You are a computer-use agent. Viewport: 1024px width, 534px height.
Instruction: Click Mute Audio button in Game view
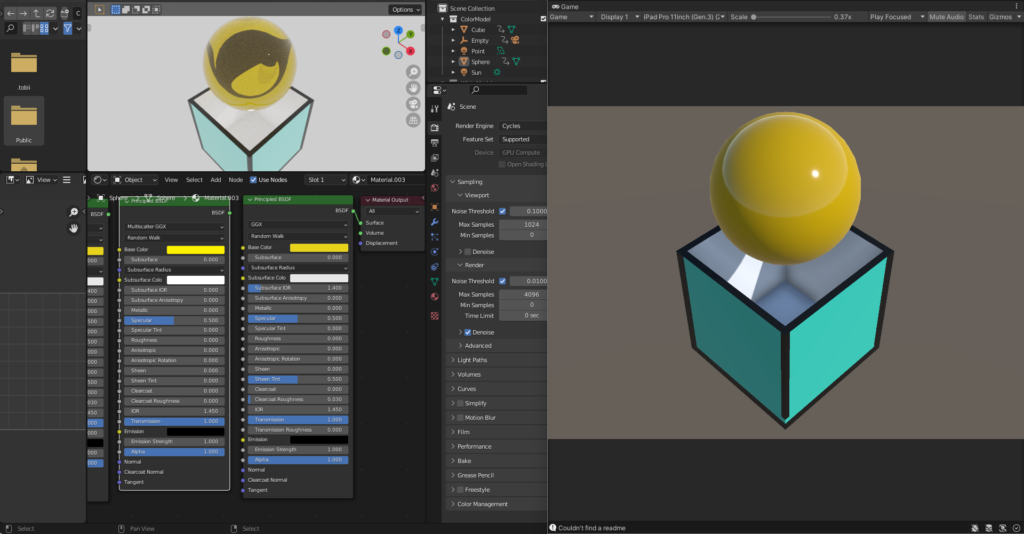click(946, 17)
